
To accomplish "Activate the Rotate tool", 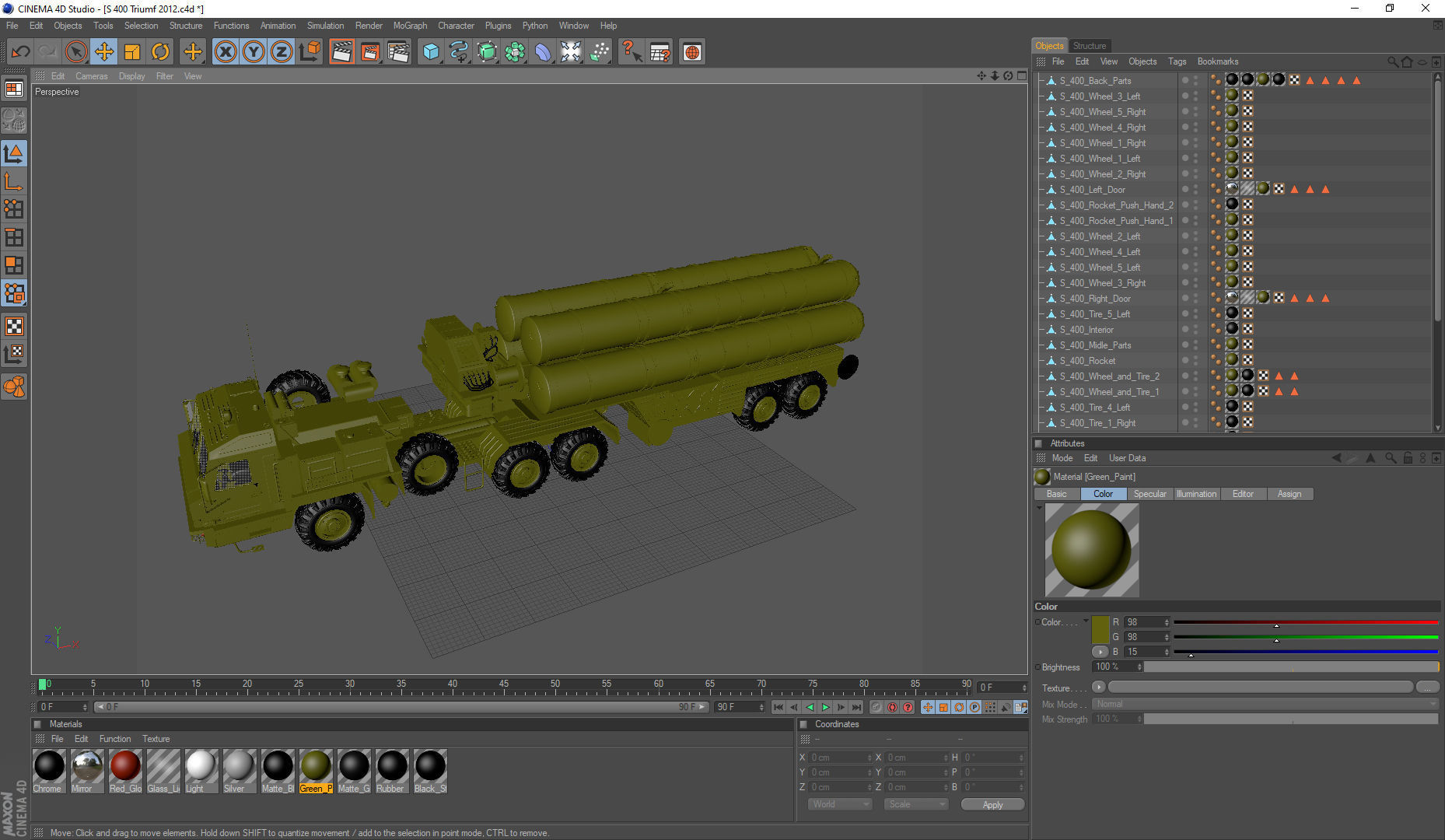I will 160,52.
